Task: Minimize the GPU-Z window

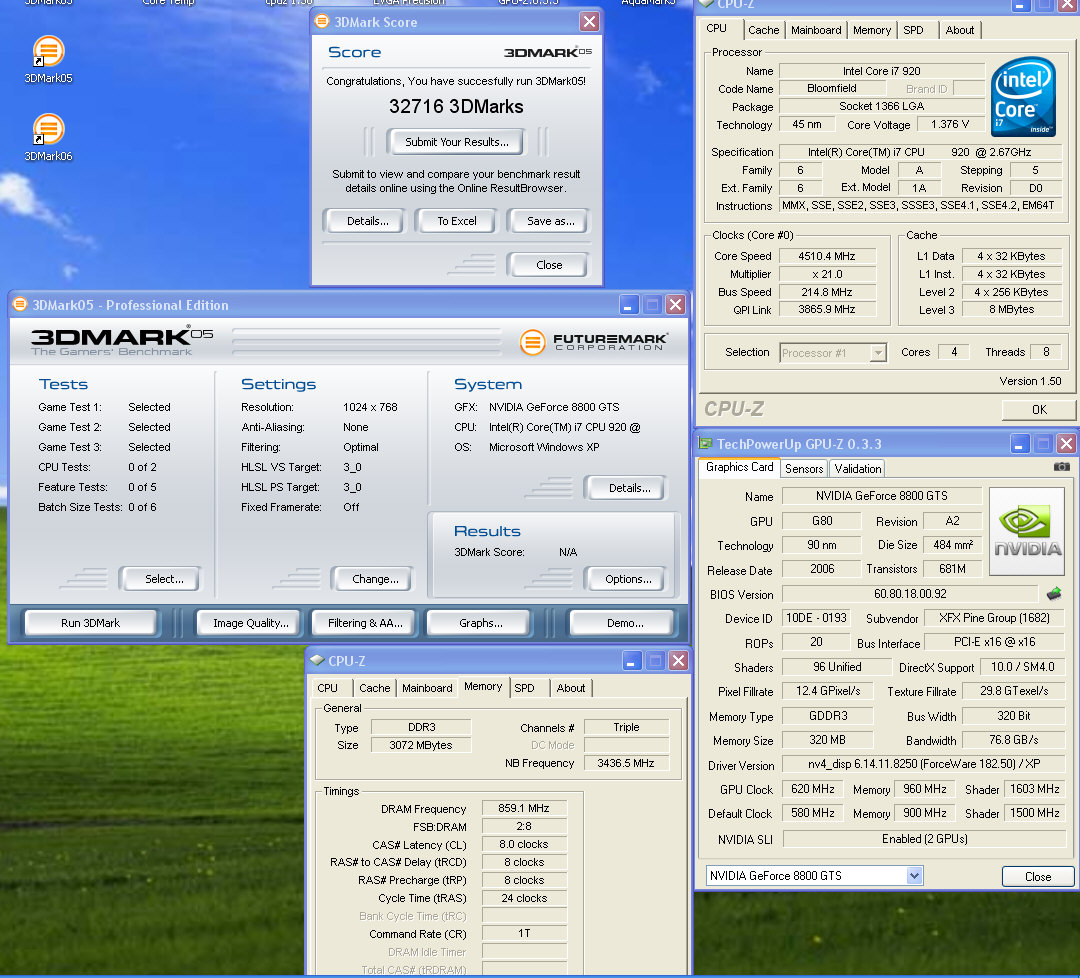Action: pos(1020,444)
